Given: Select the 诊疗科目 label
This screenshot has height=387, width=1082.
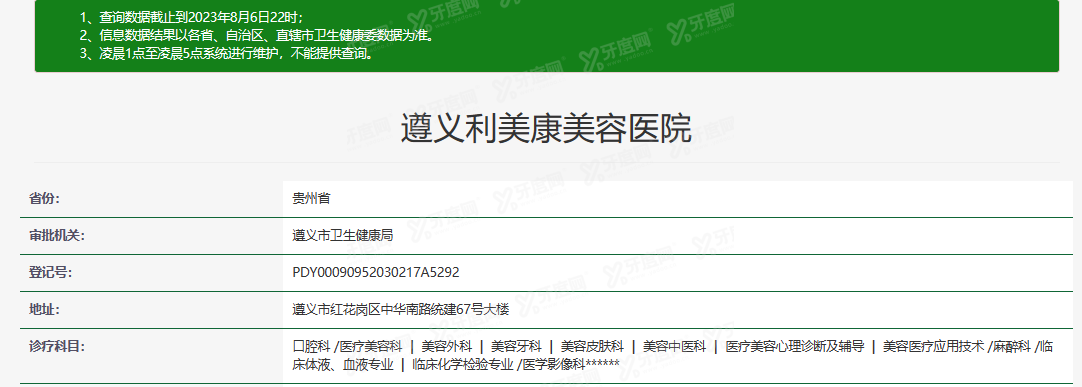Looking at the screenshot, I should (57, 346).
